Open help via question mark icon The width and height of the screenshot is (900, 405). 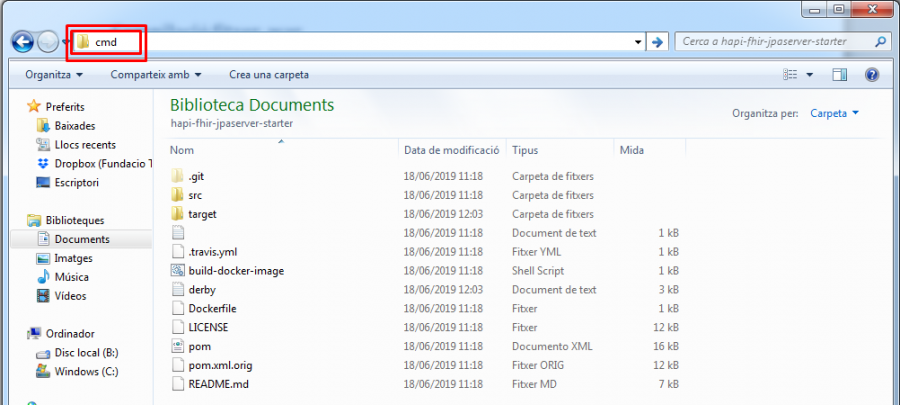871,75
